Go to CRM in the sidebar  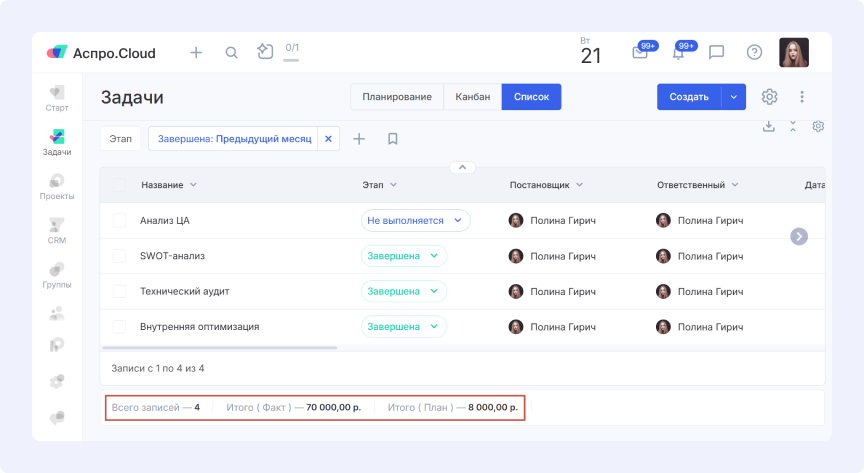point(57,230)
